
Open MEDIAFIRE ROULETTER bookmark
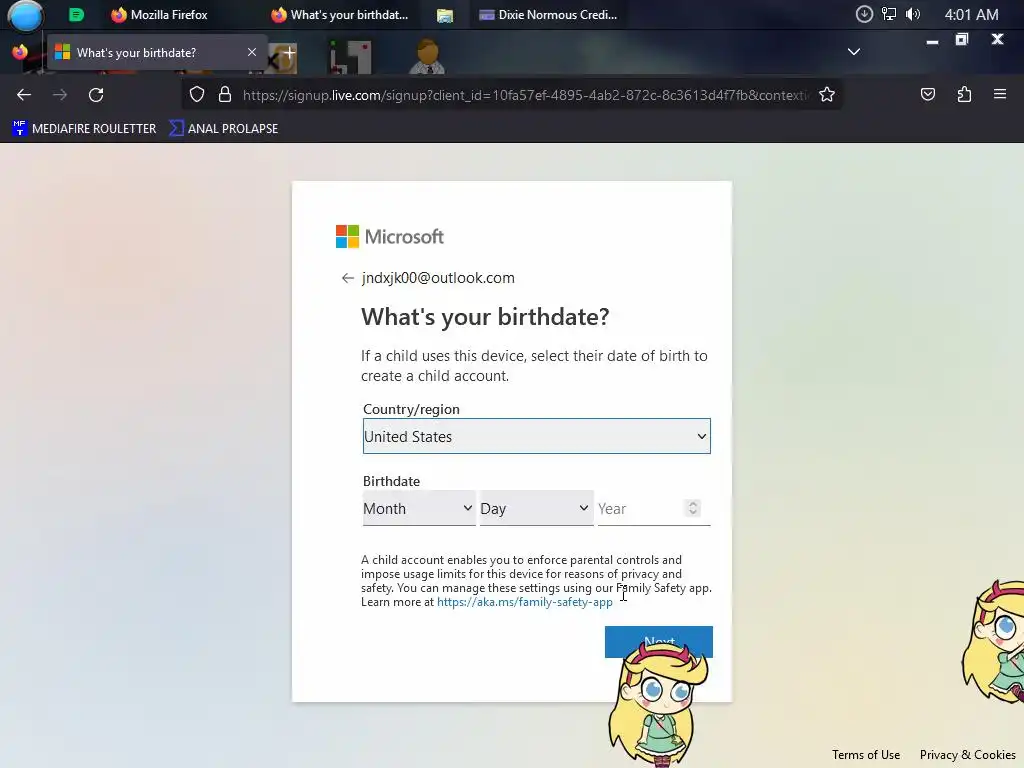pyautogui.click(x=84, y=129)
